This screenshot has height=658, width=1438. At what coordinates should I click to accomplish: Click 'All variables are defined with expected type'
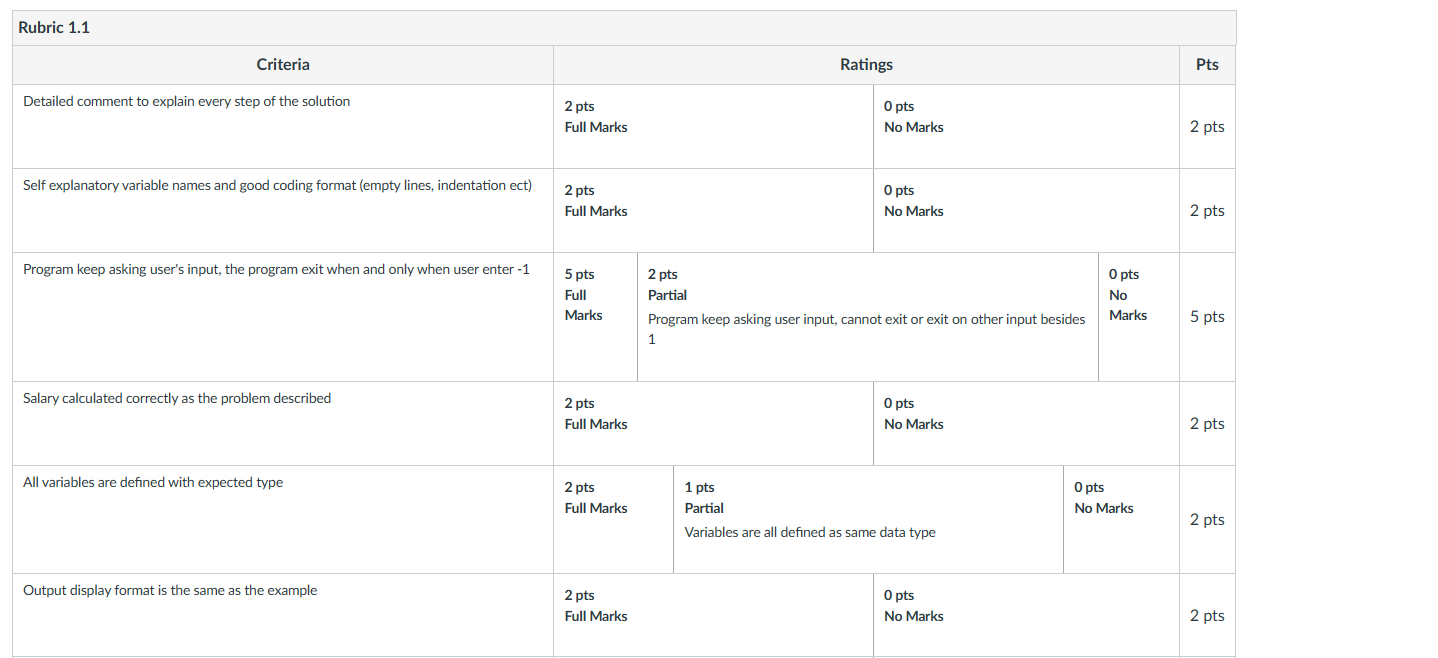(153, 482)
